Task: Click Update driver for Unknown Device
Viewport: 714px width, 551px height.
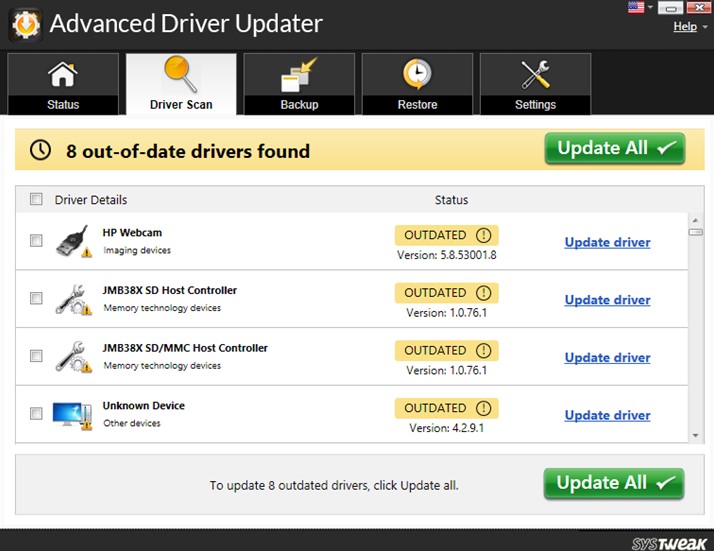Action: (x=607, y=415)
